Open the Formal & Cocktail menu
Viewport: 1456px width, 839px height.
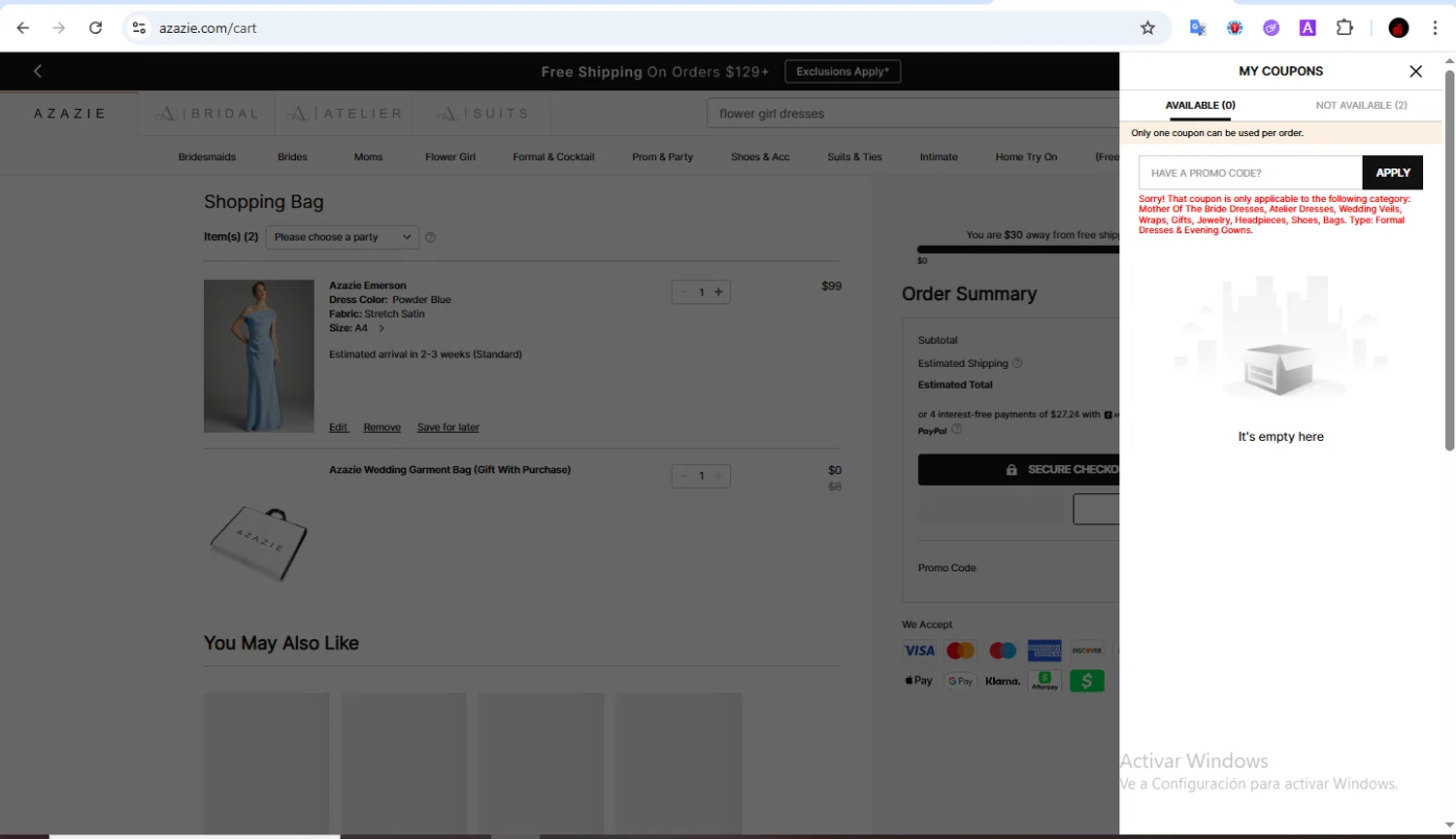coord(553,157)
